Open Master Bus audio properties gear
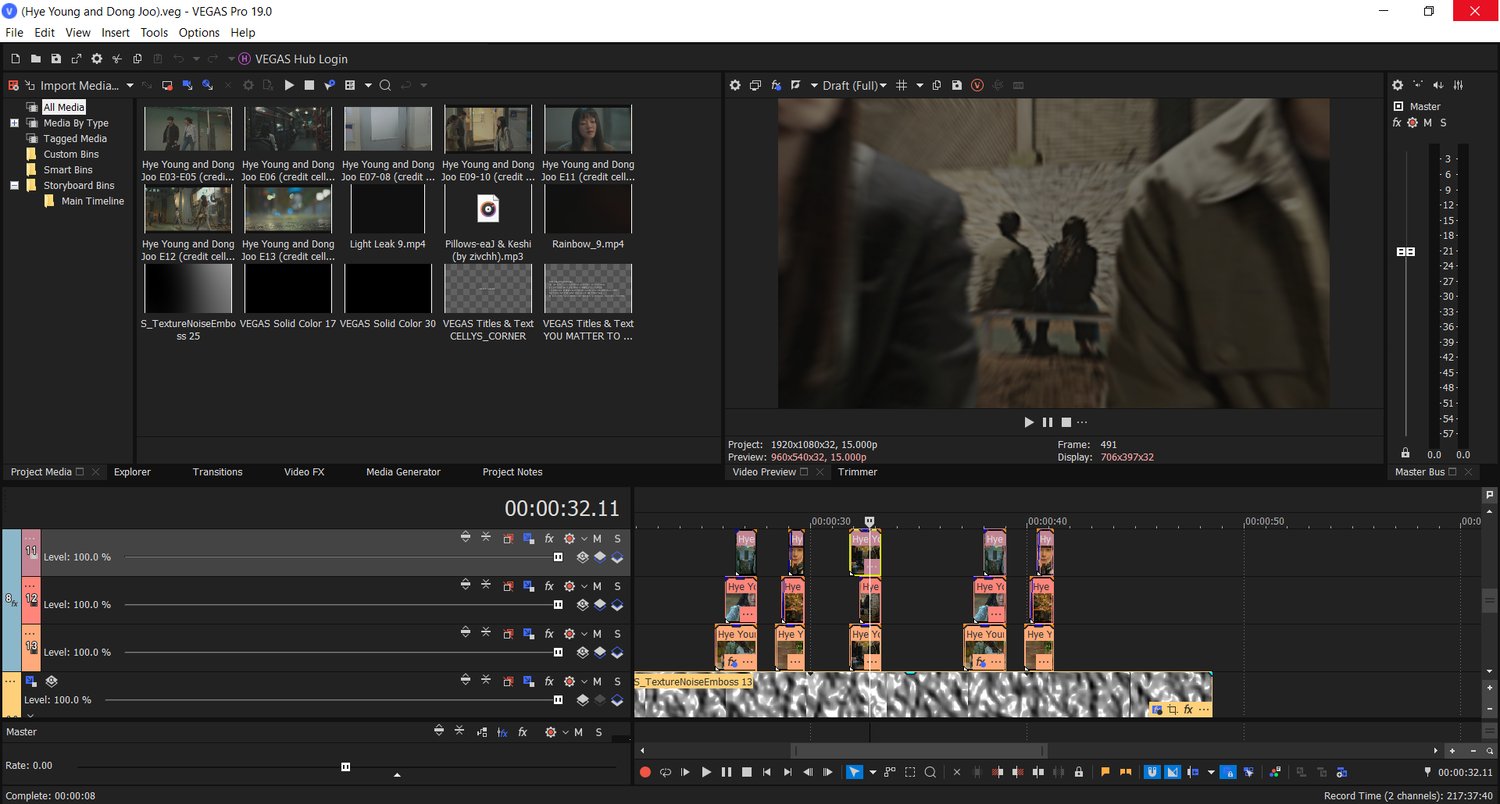Screen dimensions: 1500x804 tap(1398, 85)
